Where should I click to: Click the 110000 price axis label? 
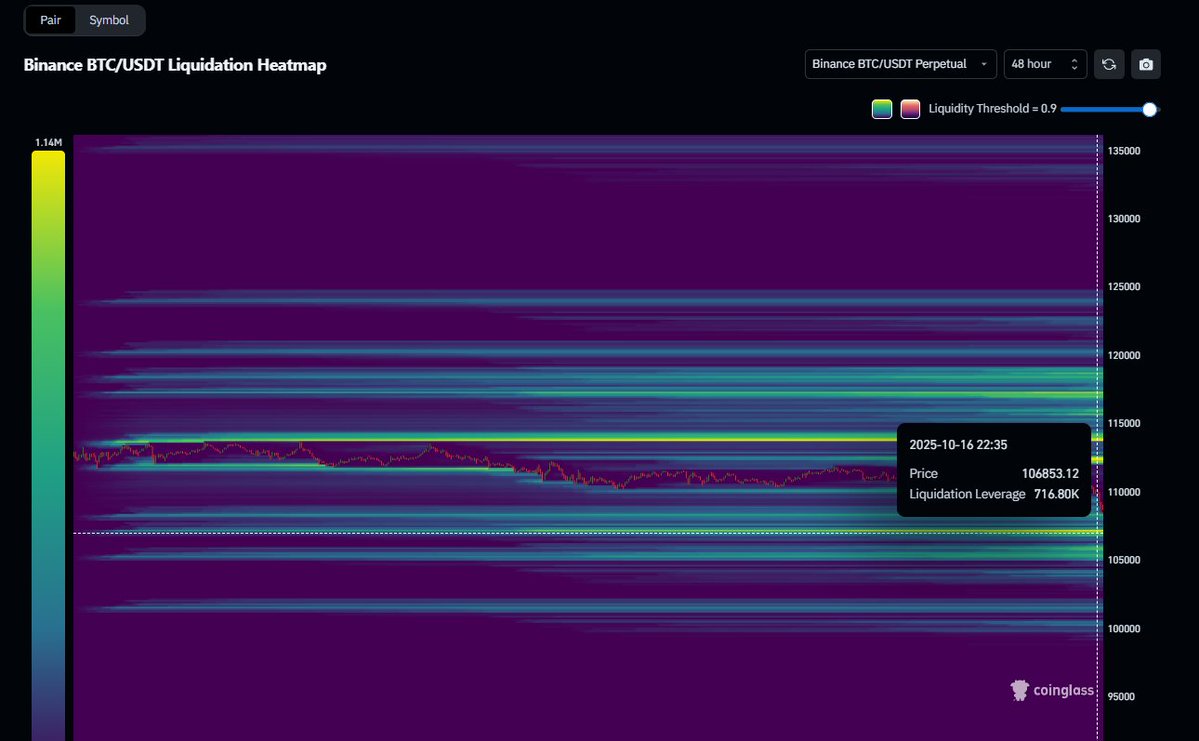pyautogui.click(x=1123, y=492)
